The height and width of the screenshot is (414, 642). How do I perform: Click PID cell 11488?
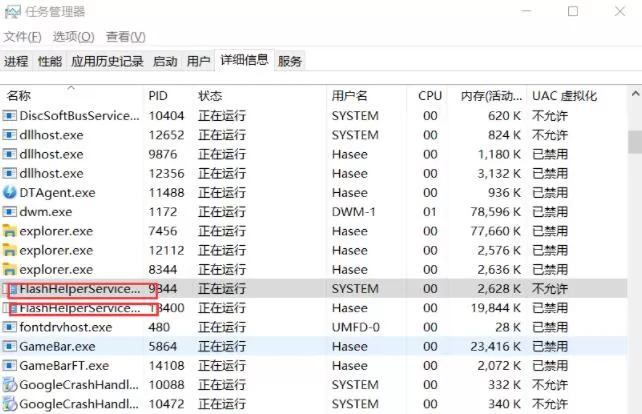166,192
